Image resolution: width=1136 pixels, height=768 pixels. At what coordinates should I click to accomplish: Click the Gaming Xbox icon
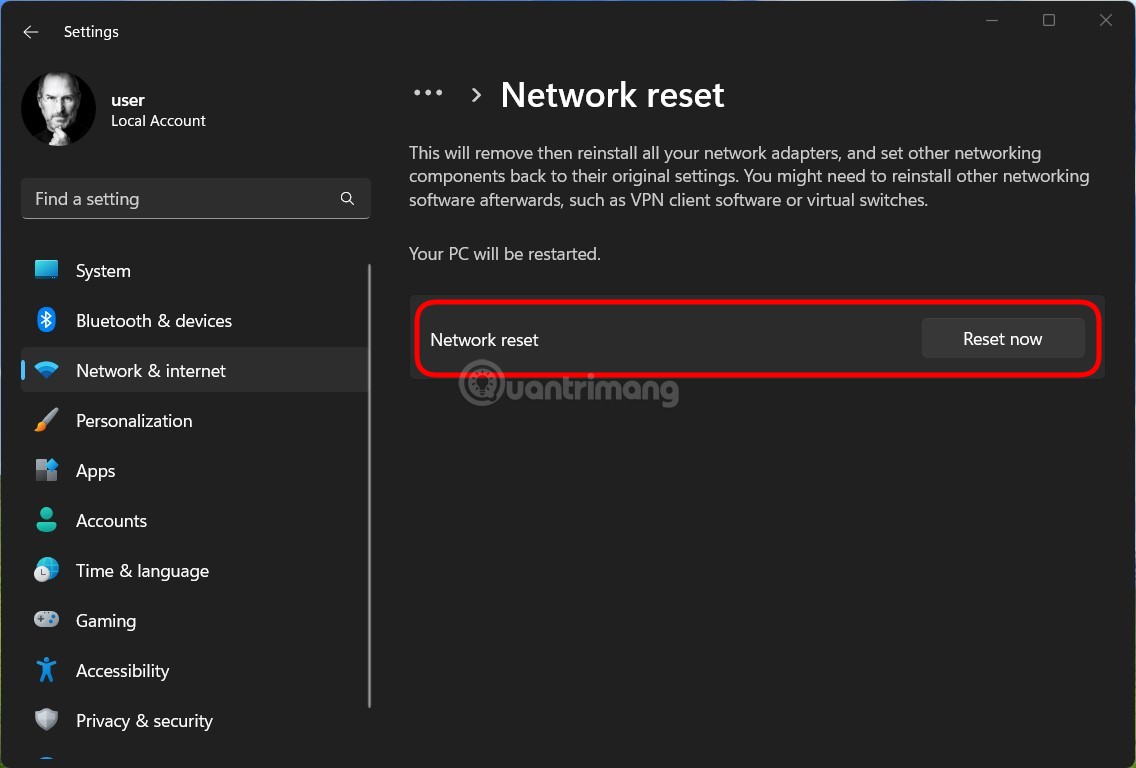(46, 620)
